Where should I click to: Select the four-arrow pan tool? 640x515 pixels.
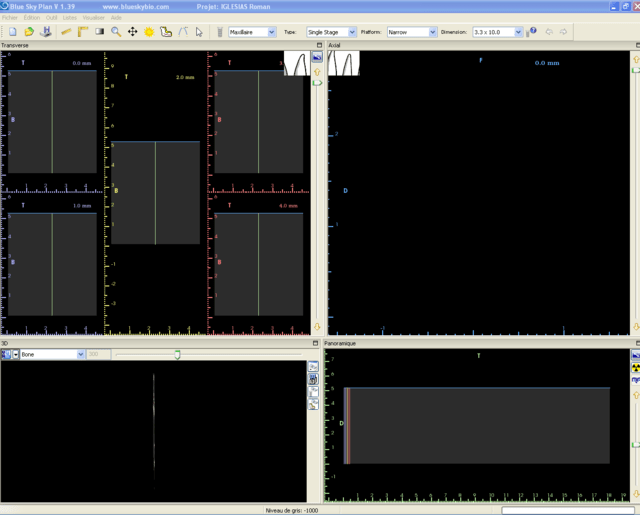point(132,32)
